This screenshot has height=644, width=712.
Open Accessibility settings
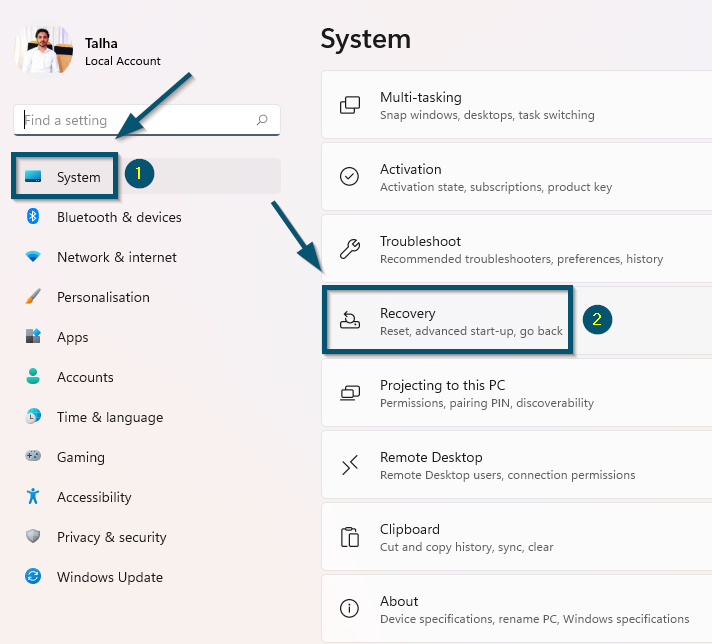click(147, 497)
